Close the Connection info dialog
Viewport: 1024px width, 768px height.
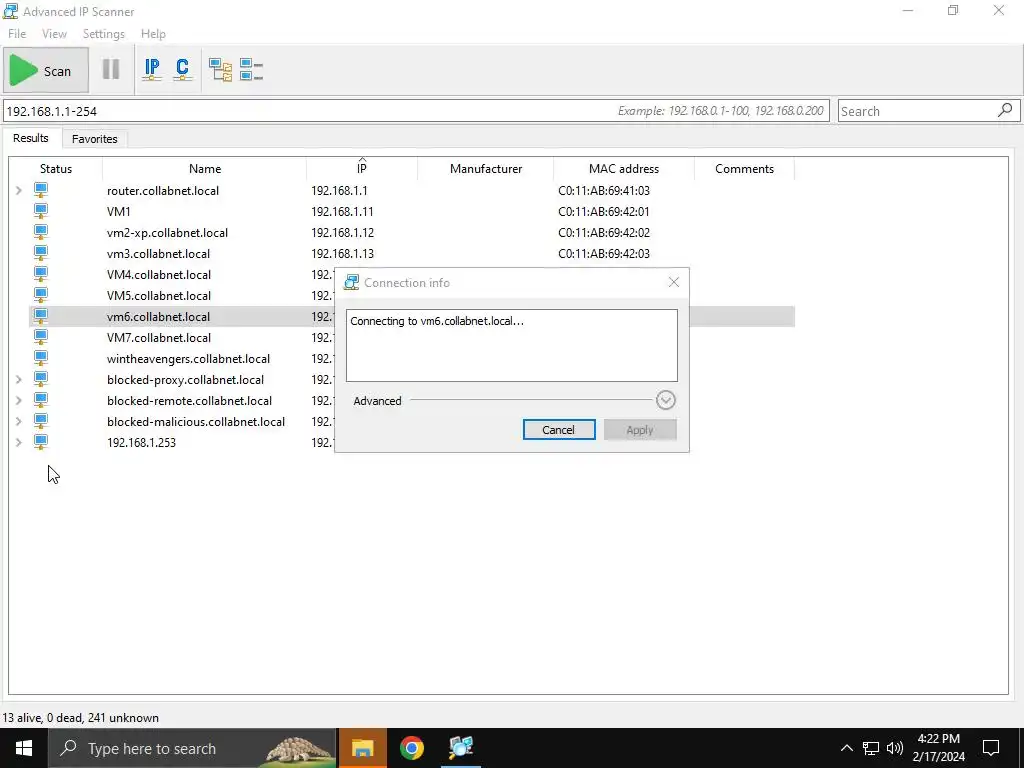[x=674, y=282]
